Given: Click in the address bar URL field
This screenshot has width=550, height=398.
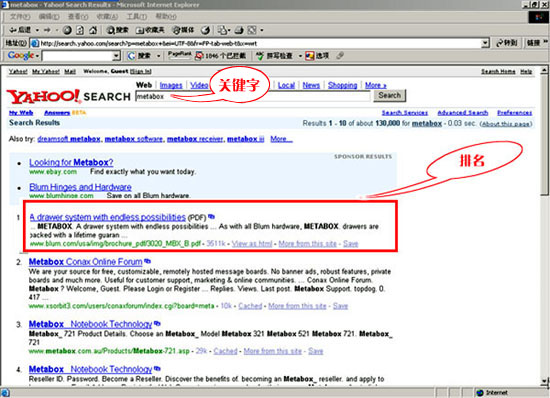Looking at the screenshot, I should pos(256,43).
